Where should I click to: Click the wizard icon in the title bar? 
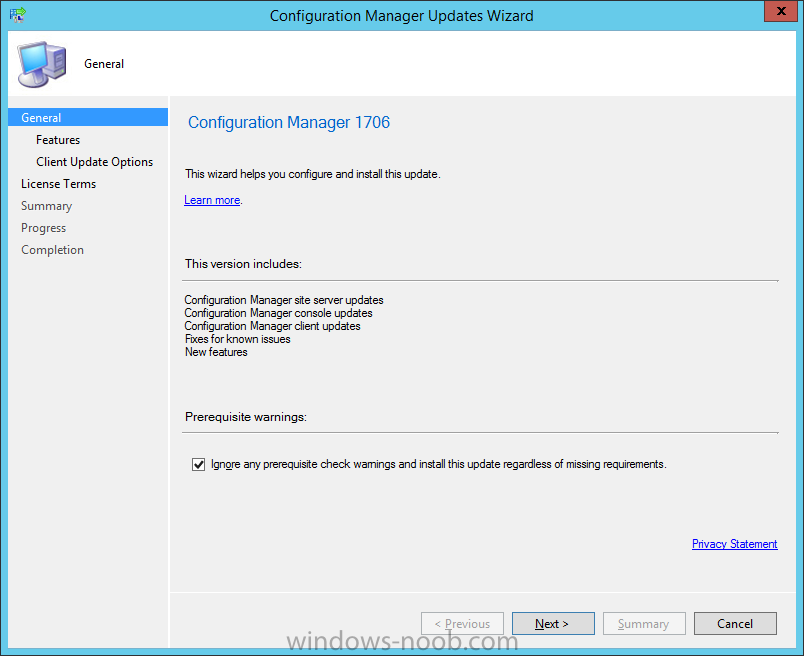(17, 15)
